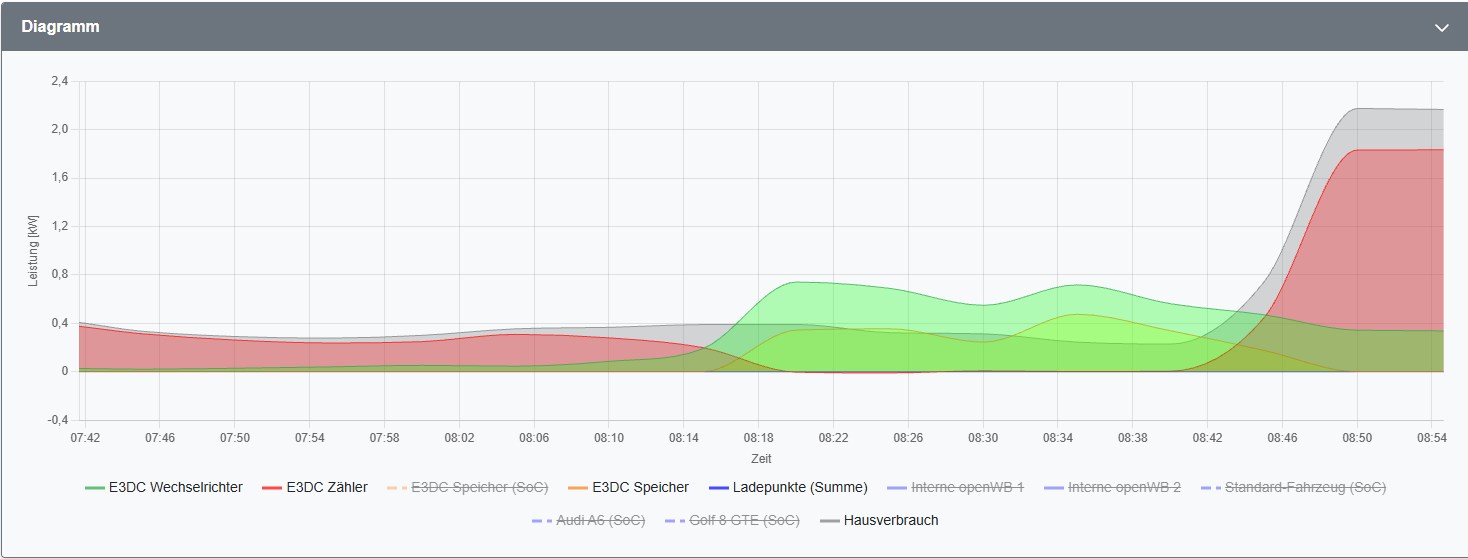This screenshot has height=559, width=1468.
Task: Enable the Standard-Fahrzeug (SoC) series
Action: [x=1293, y=488]
